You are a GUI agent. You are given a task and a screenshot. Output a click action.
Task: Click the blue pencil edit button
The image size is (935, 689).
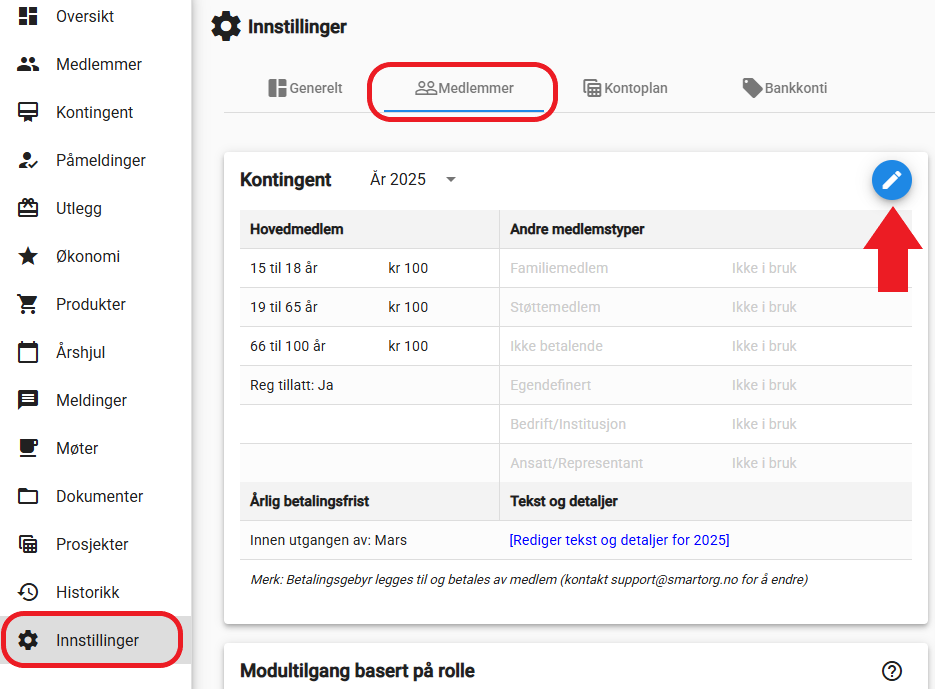pyautogui.click(x=891, y=180)
